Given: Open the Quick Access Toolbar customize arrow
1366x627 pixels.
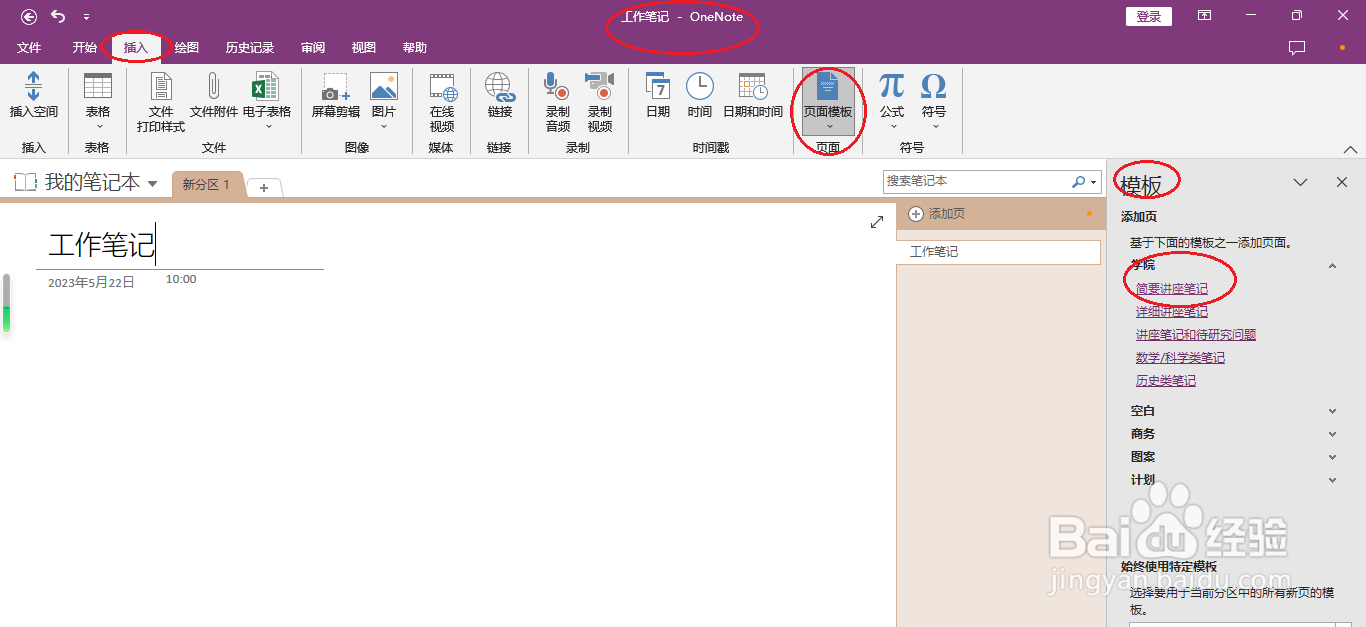Looking at the screenshot, I should [87, 17].
